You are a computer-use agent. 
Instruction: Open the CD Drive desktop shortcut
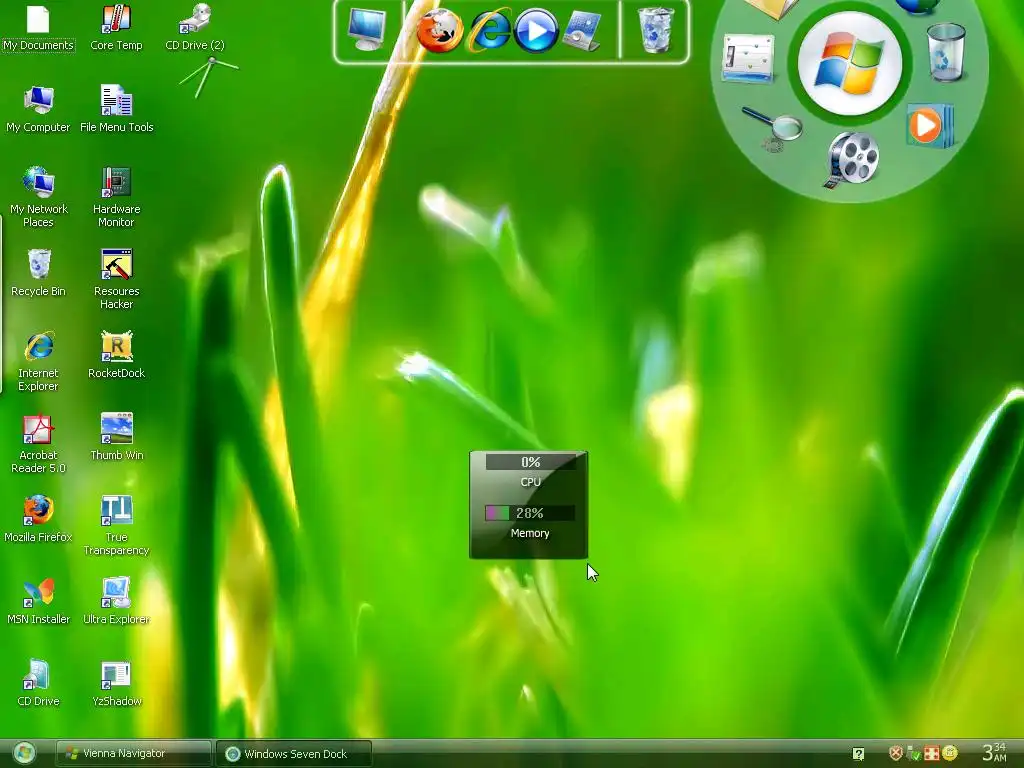pyautogui.click(x=38, y=684)
